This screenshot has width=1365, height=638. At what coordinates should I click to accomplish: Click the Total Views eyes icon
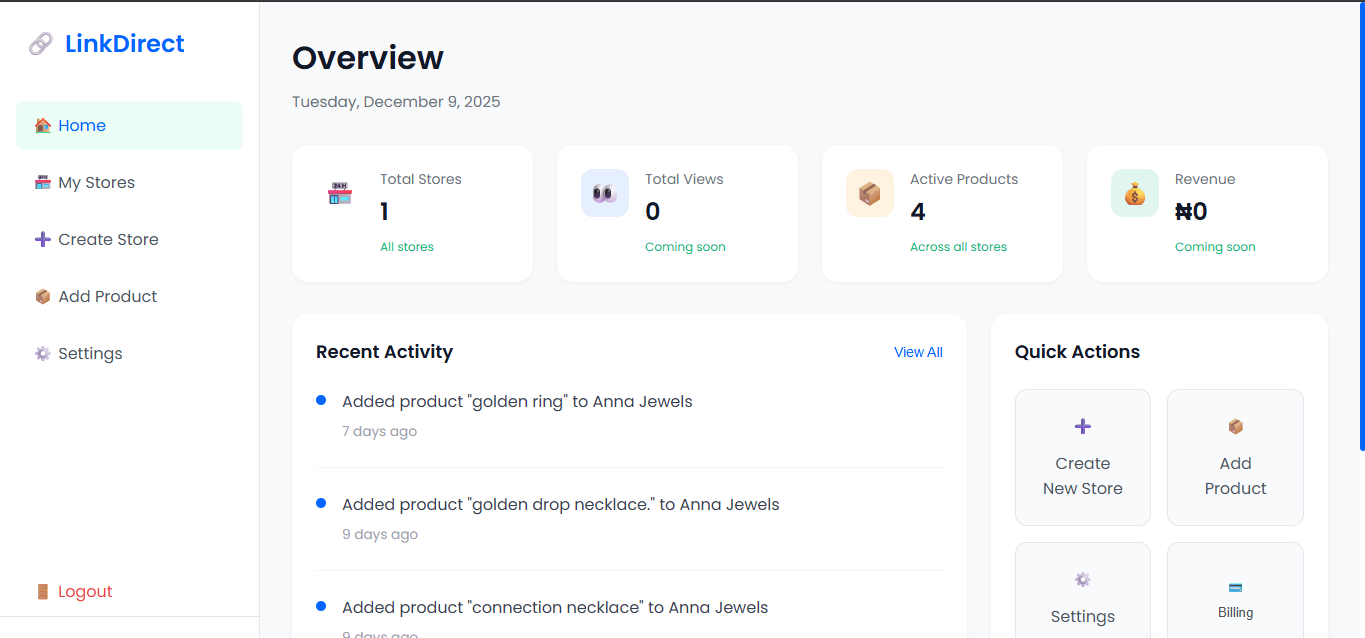click(604, 193)
